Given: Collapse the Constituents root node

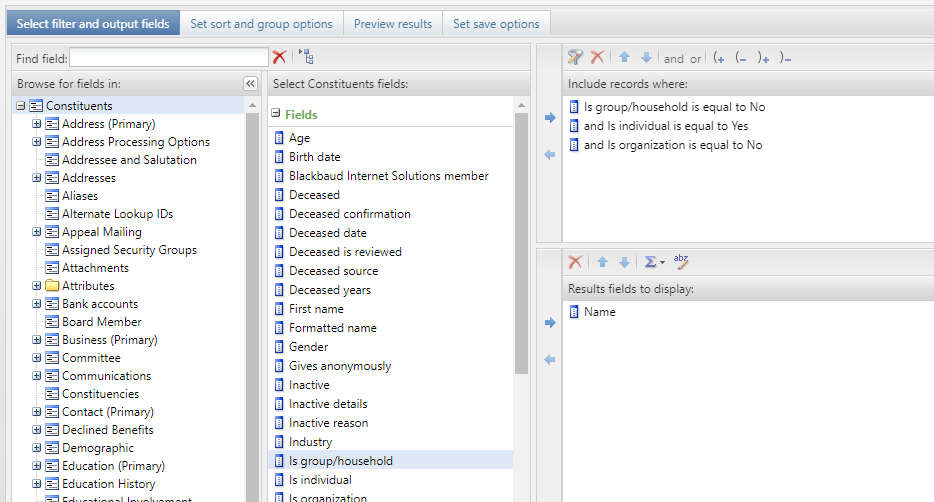Looking at the screenshot, I should (21, 105).
